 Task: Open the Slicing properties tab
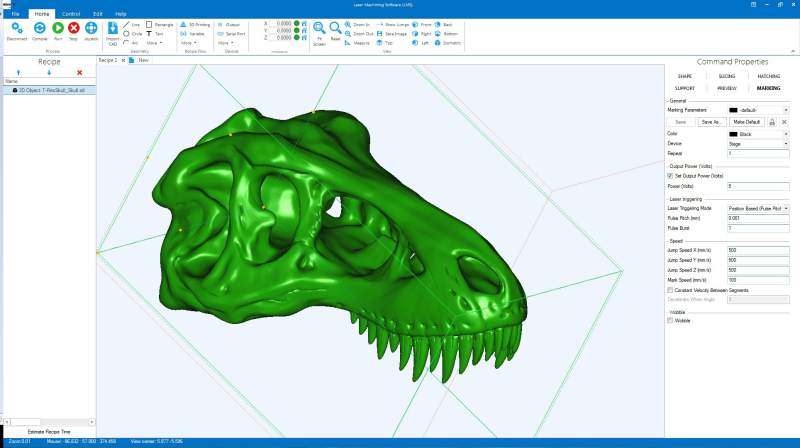(727, 76)
